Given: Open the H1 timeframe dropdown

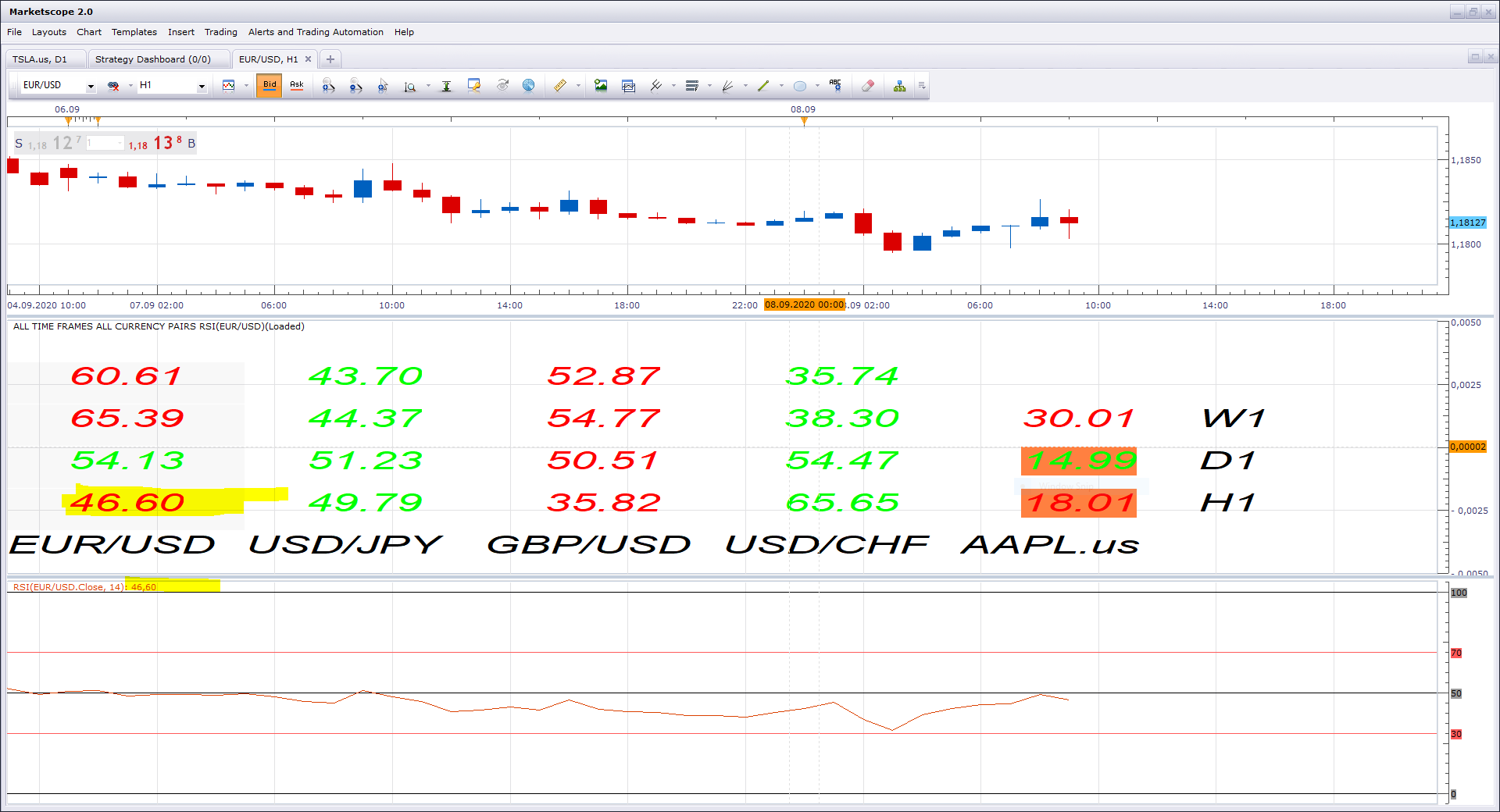Looking at the screenshot, I should 202,86.
